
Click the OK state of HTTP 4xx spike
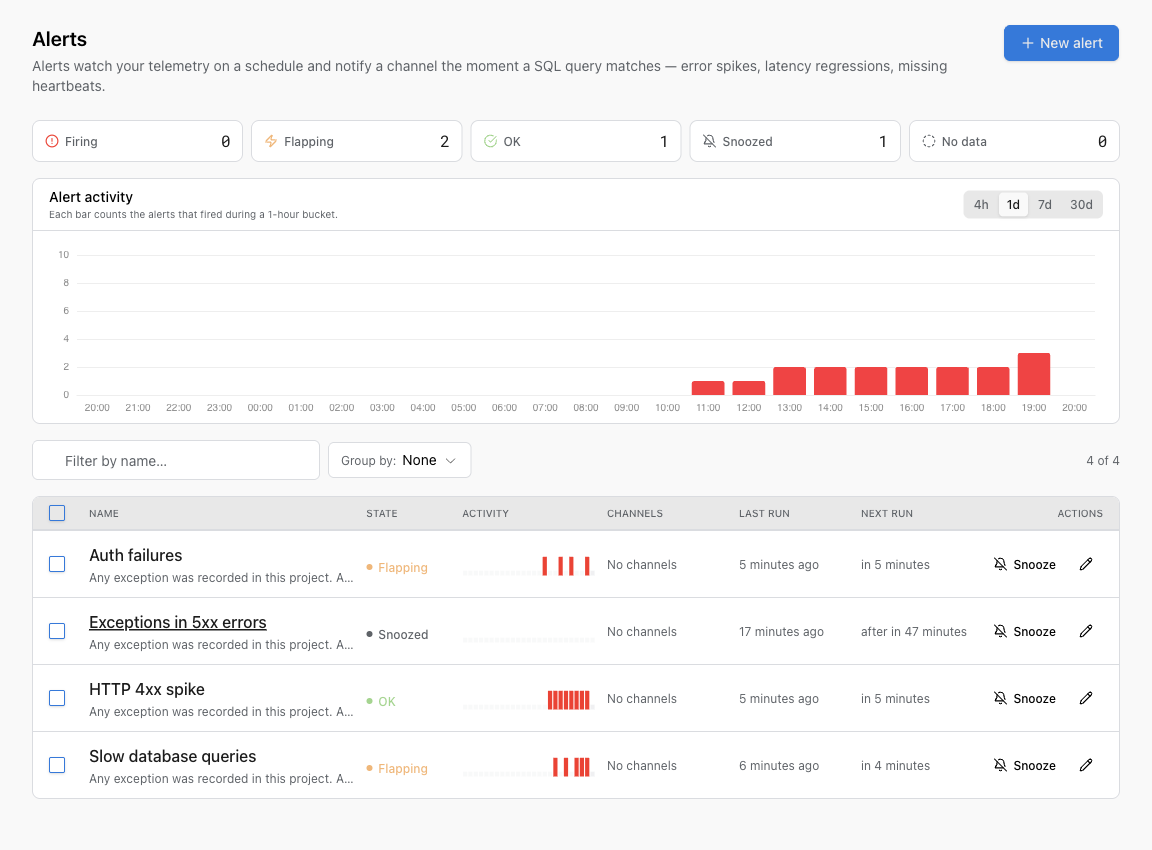pos(381,702)
